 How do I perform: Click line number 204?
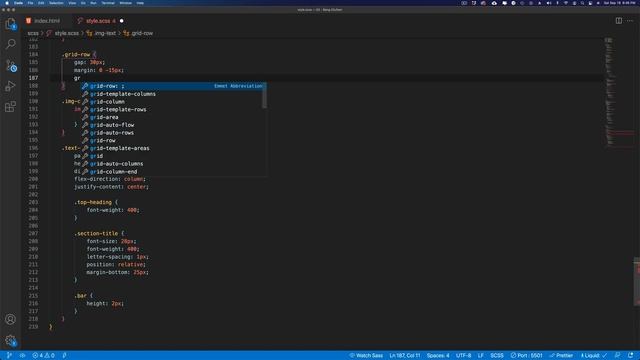[x=33, y=210]
